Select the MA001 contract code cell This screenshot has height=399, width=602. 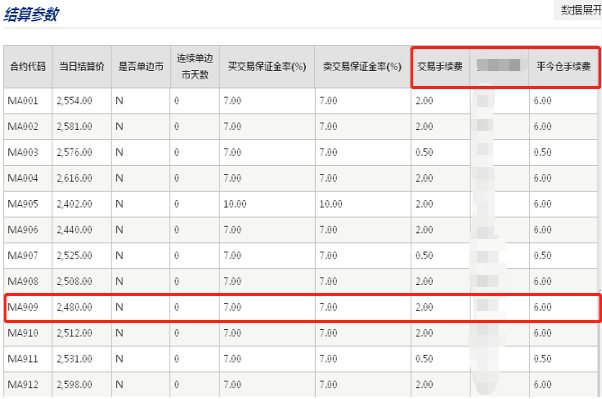[x=23, y=101]
